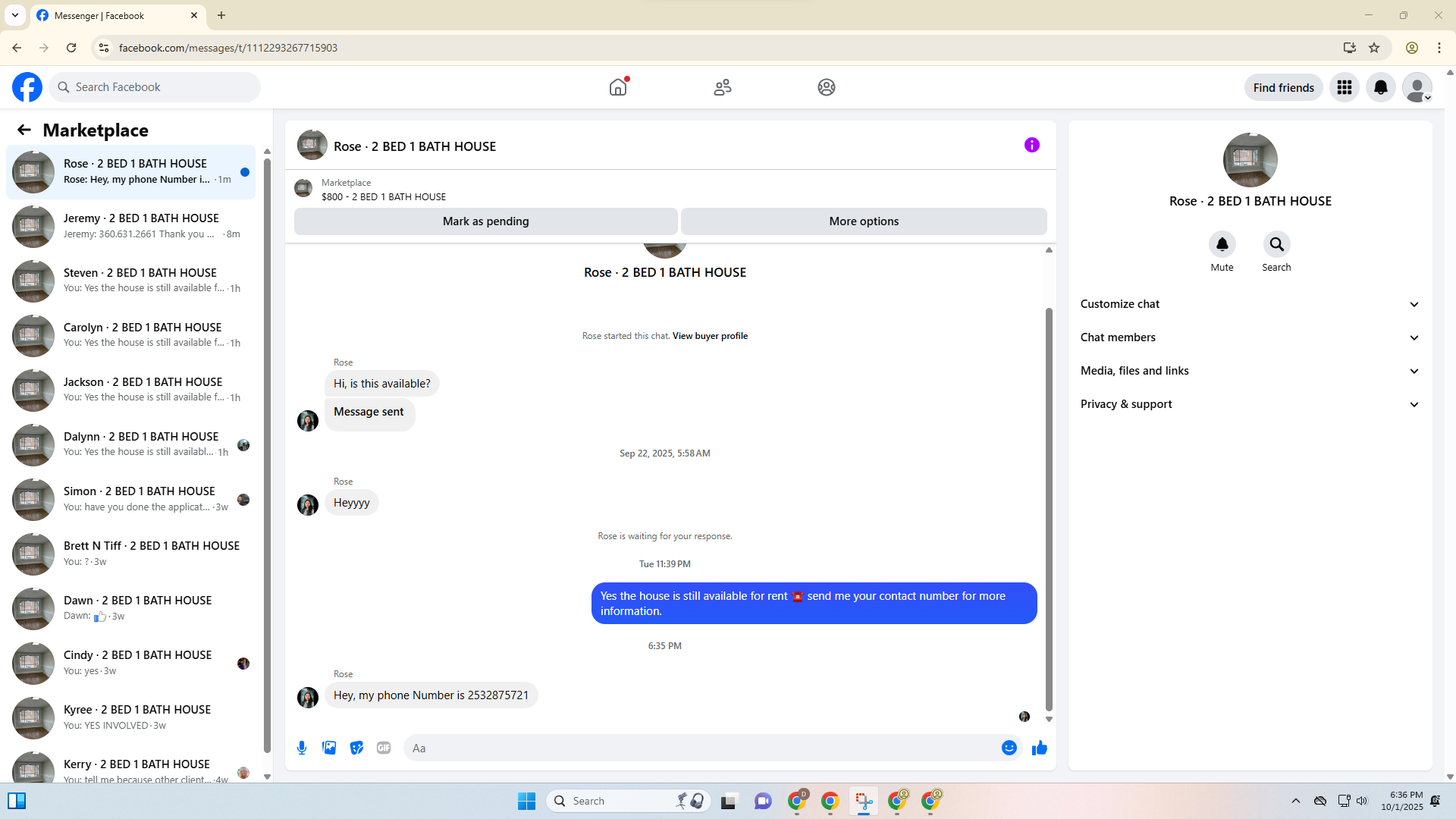Click Mark as pending button
This screenshot has height=819, width=1456.
(486, 221)
